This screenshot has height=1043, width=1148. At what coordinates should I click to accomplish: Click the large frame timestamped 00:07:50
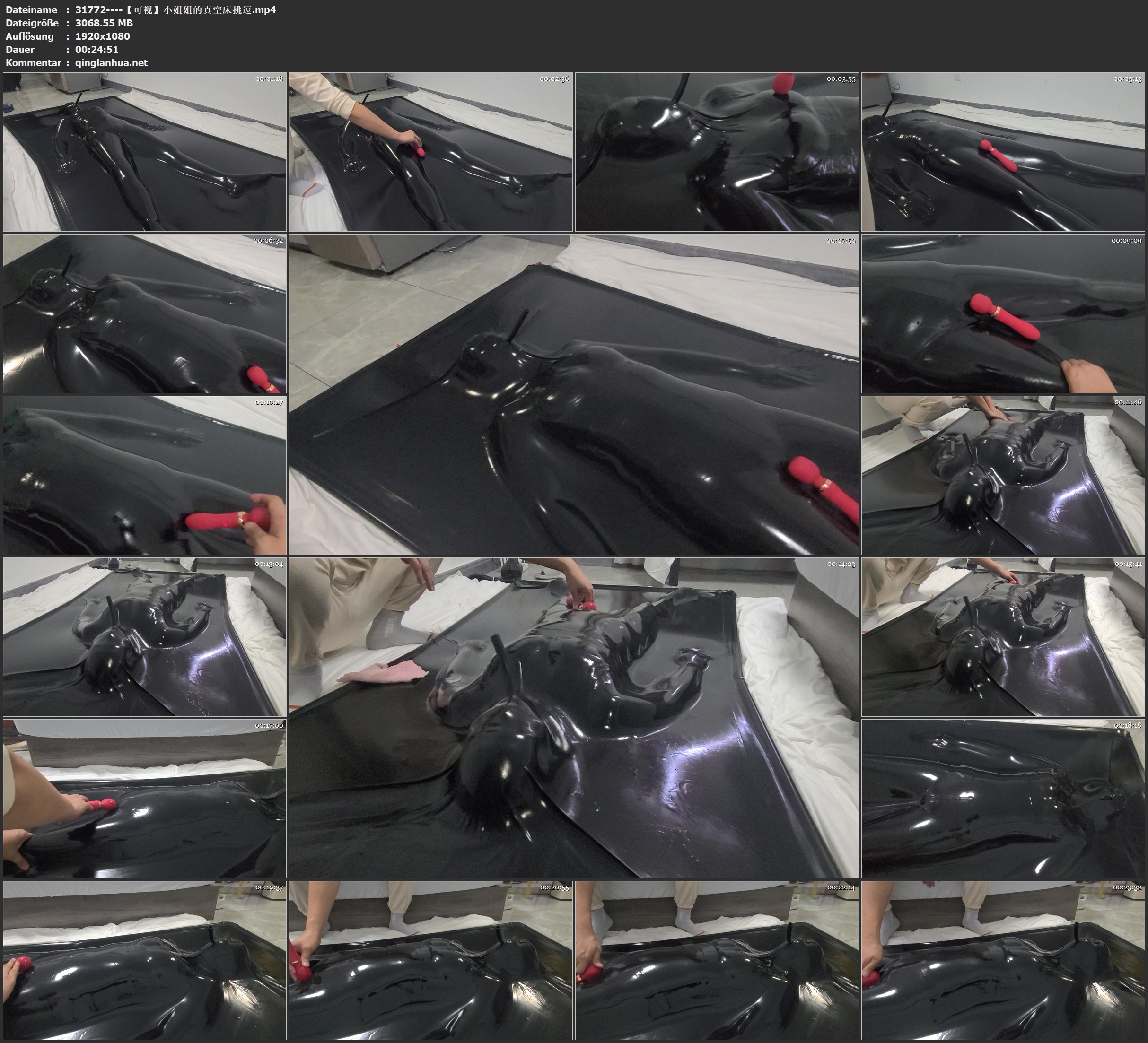click(x=573, y=394)
